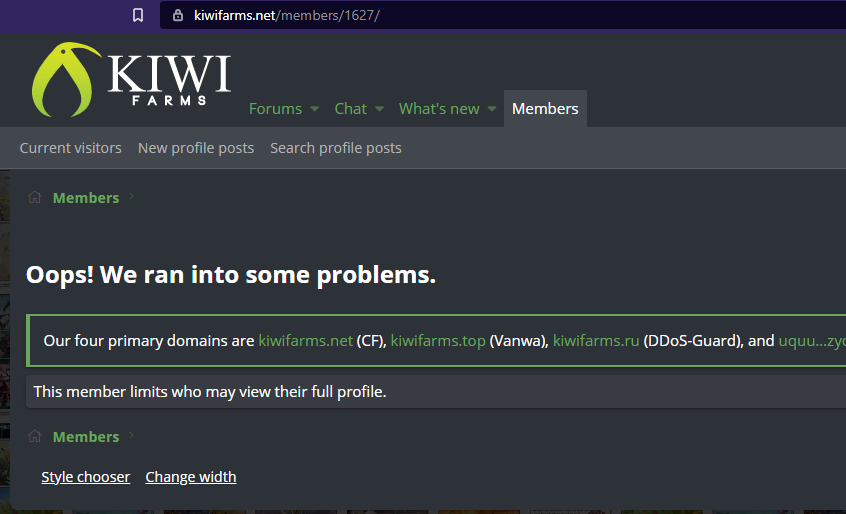Image resolution: width=846 pixels, height=514 pixels.
Task: Open Search profile posts link
Action: click(336, 148)
